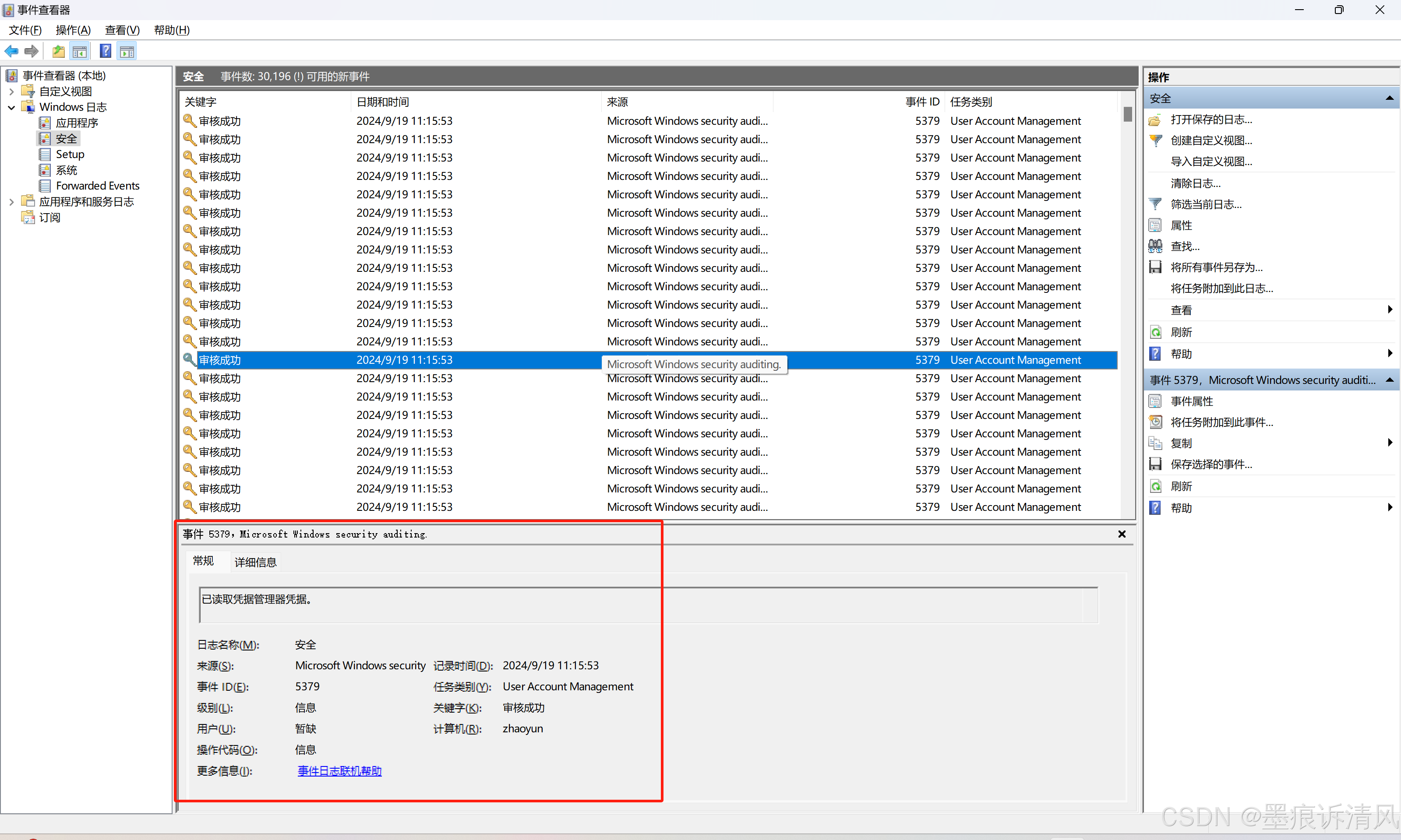Click the blue help question-mark toolbar icon
This screenshot has width=1401, height=840.
coord(106,52)
